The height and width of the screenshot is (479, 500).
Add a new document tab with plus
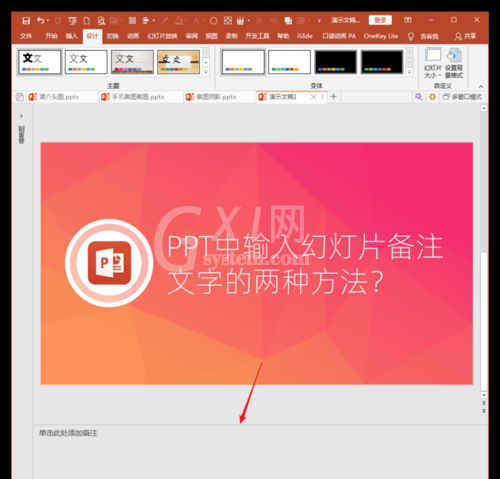pyautogui.click(x=333, y=97)
